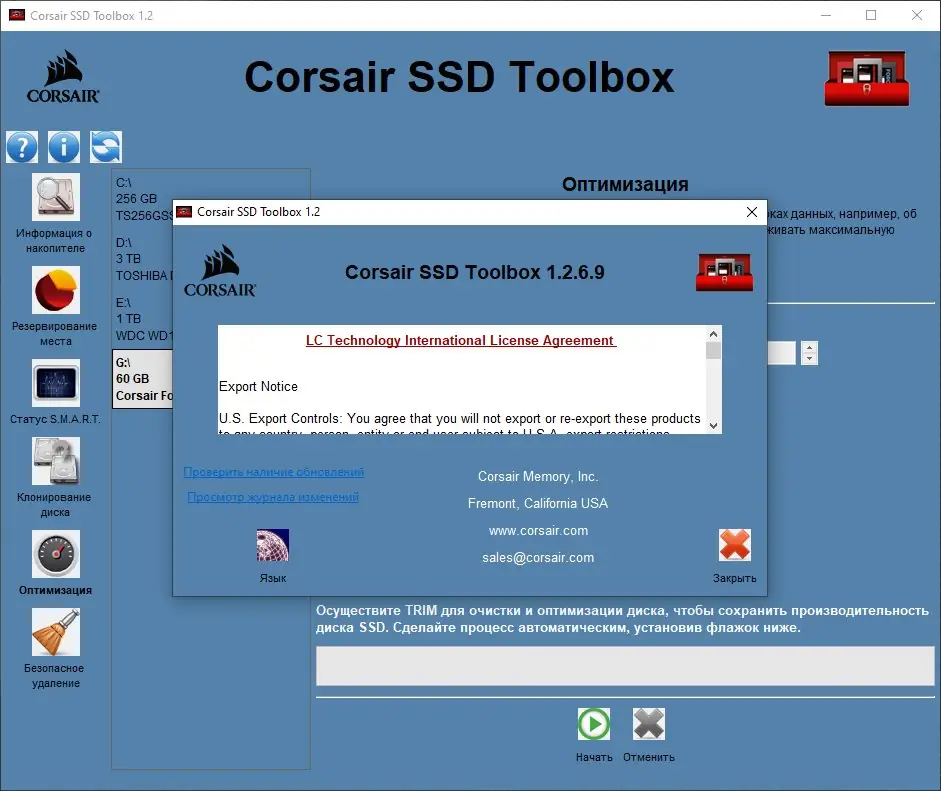Click Check for updates (Проверить наличие обновлений) link
This screenshot has height=791, width=941.
(x=274, y=472)
